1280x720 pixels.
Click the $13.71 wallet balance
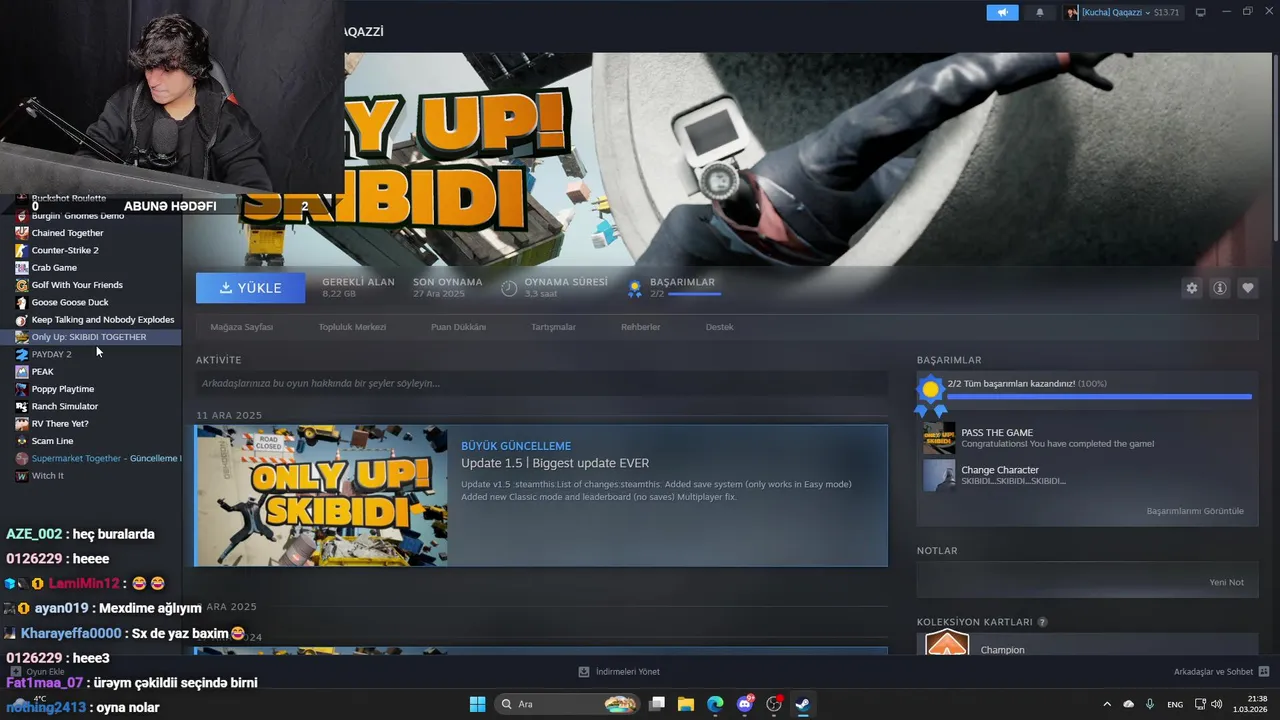coord(1166,12)
